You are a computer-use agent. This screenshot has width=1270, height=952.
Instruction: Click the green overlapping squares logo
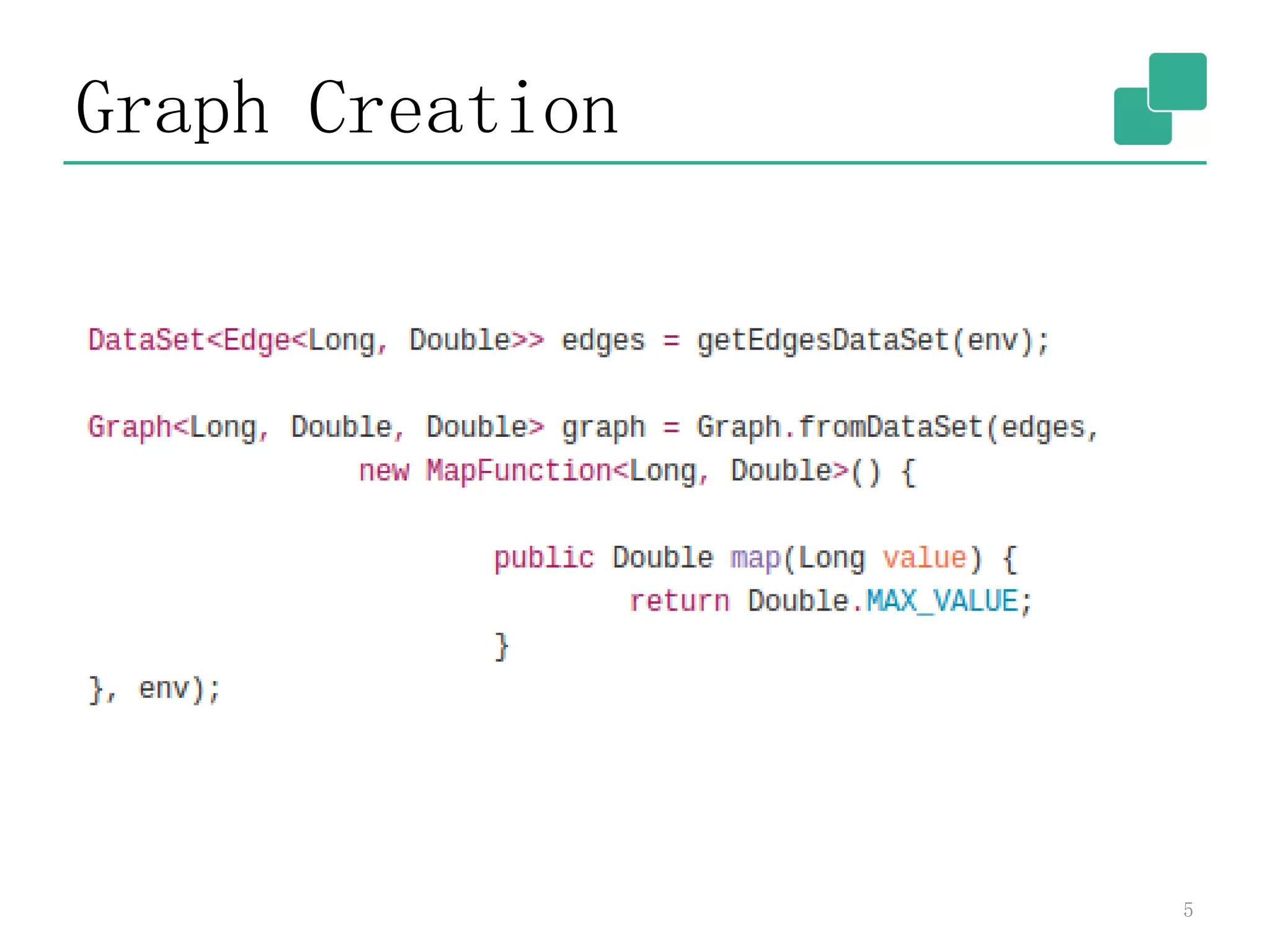pyautogui.click(x=1160, y=99)
